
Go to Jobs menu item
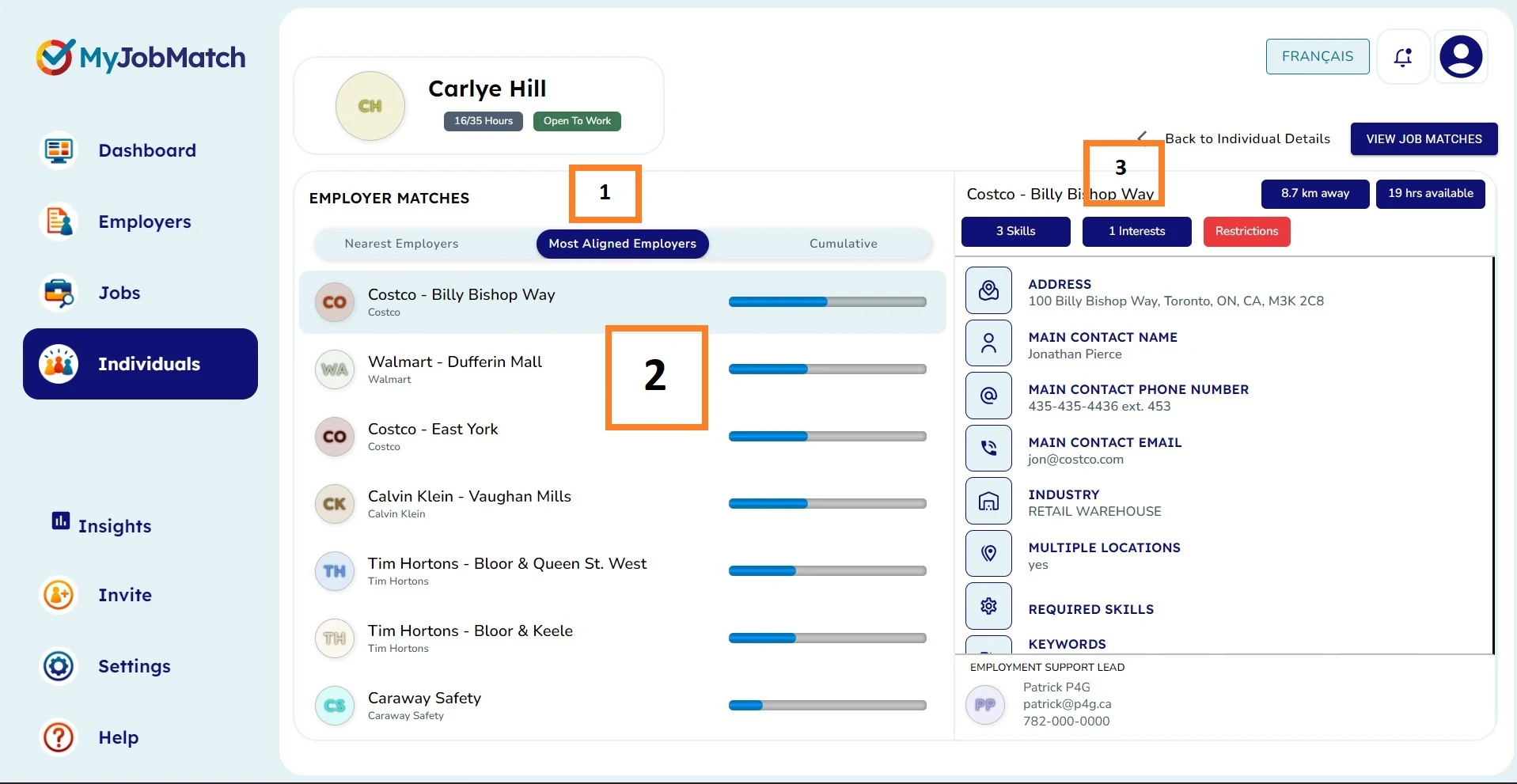[x=119, y=293]
